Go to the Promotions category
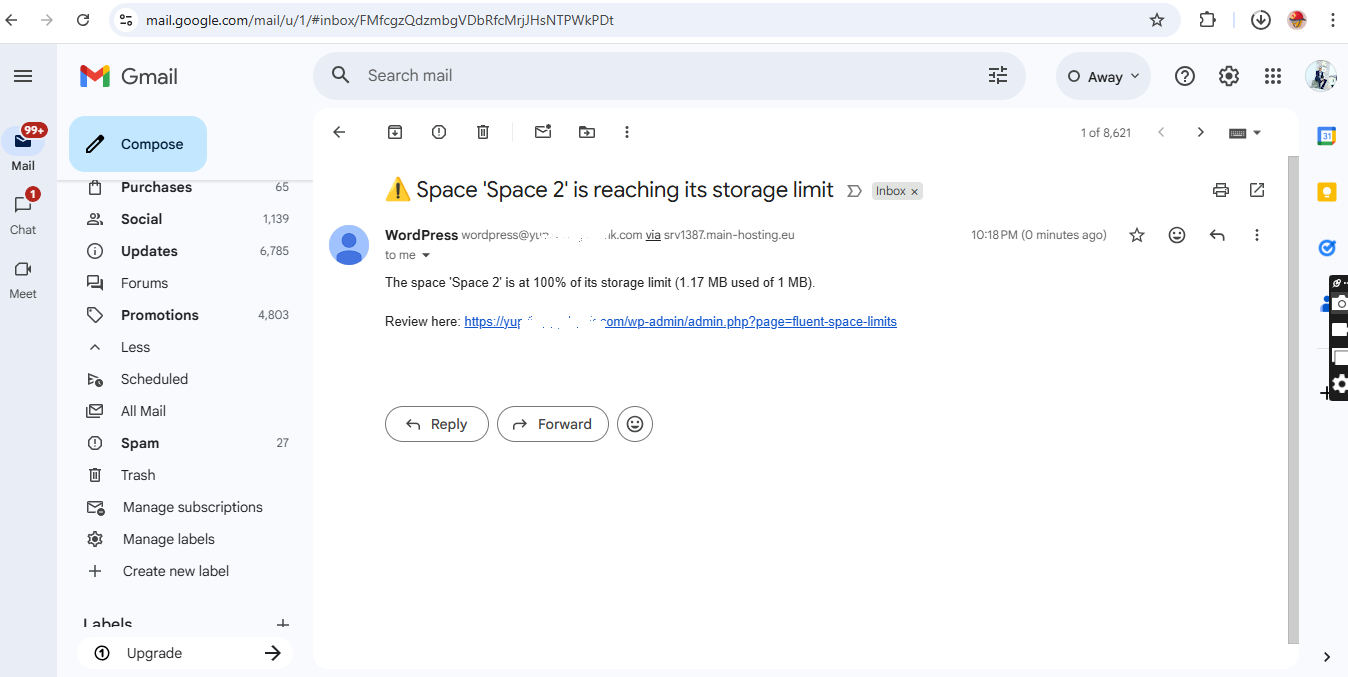The width and height of the screenshot is (1348, 677). [x=160, y=315]
